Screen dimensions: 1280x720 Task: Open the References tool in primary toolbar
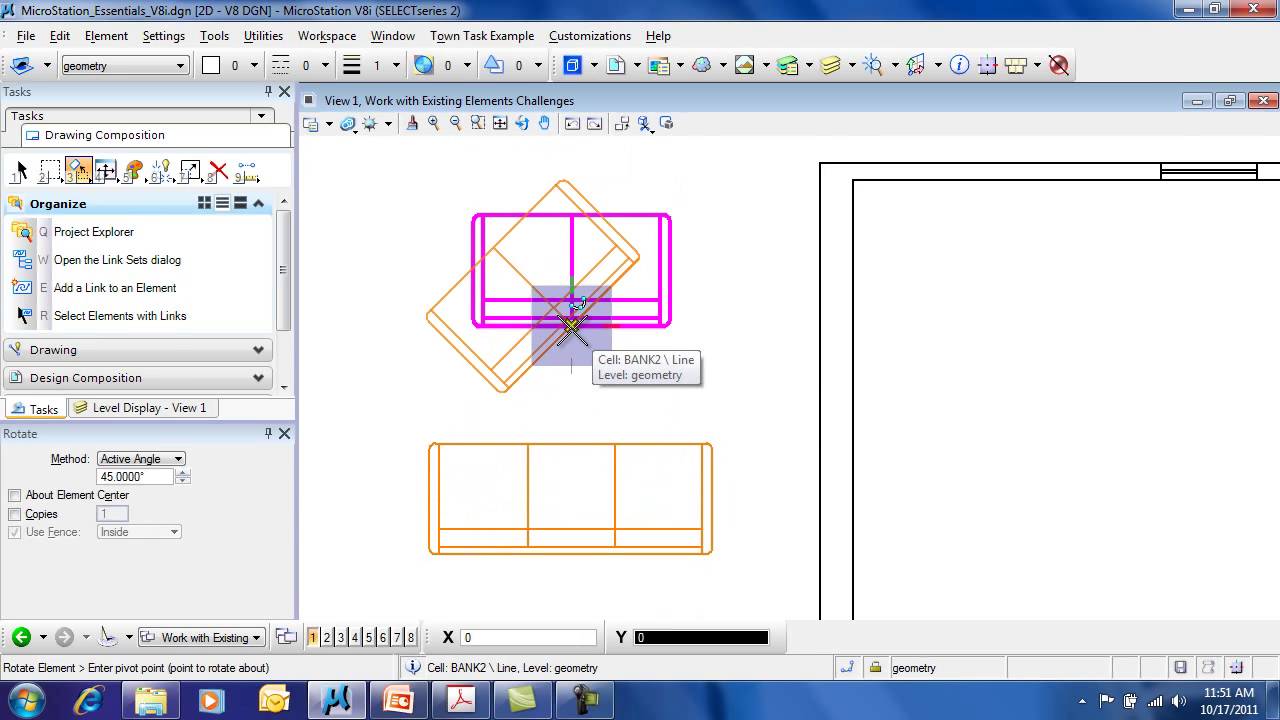point(616,65)
